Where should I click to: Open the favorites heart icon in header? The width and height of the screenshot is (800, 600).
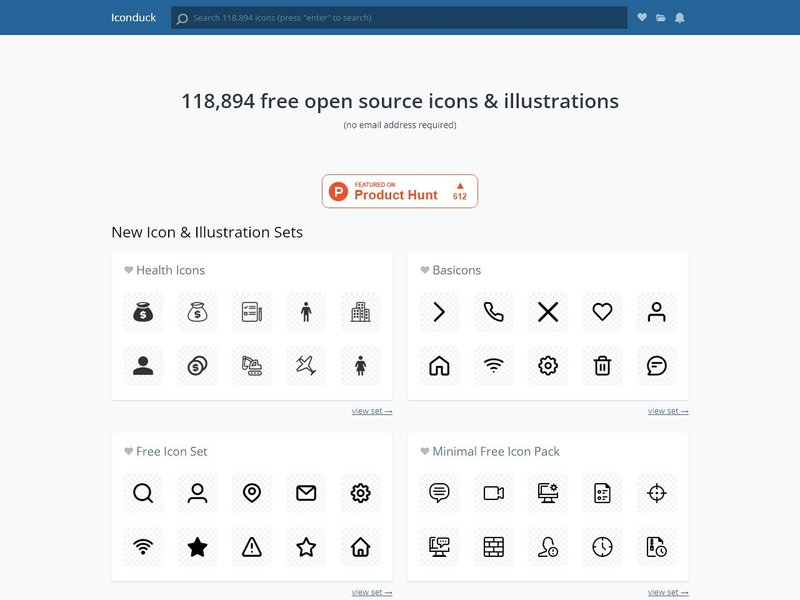point(642,17)
